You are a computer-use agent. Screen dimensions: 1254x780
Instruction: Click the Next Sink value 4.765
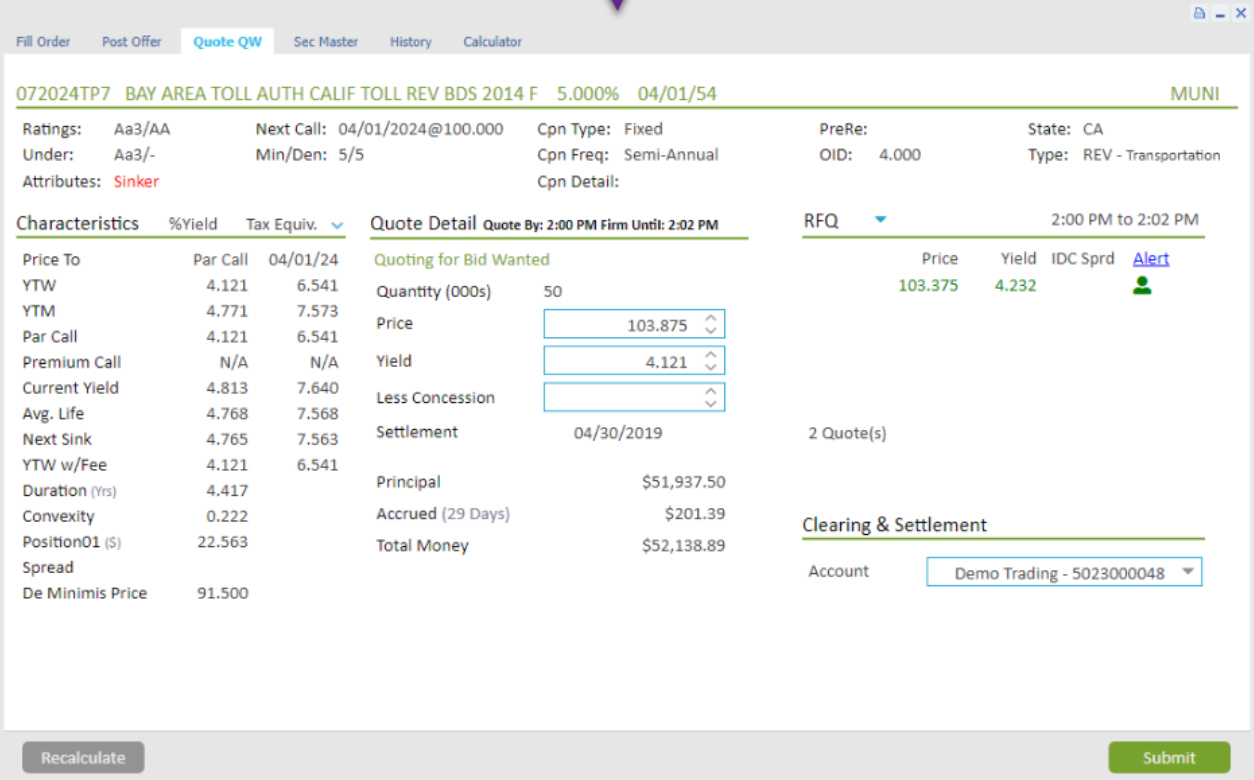click(x=227, y=439)
